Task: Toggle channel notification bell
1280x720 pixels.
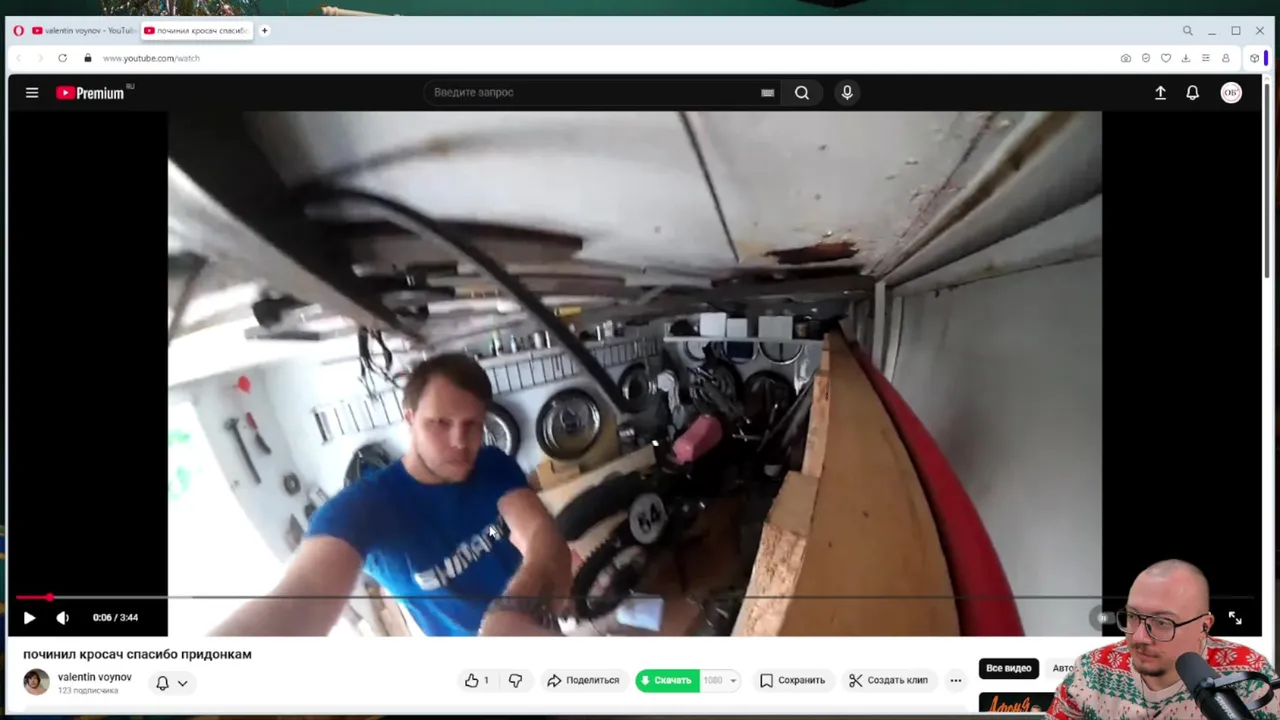Action: click(x=162, y=683)
